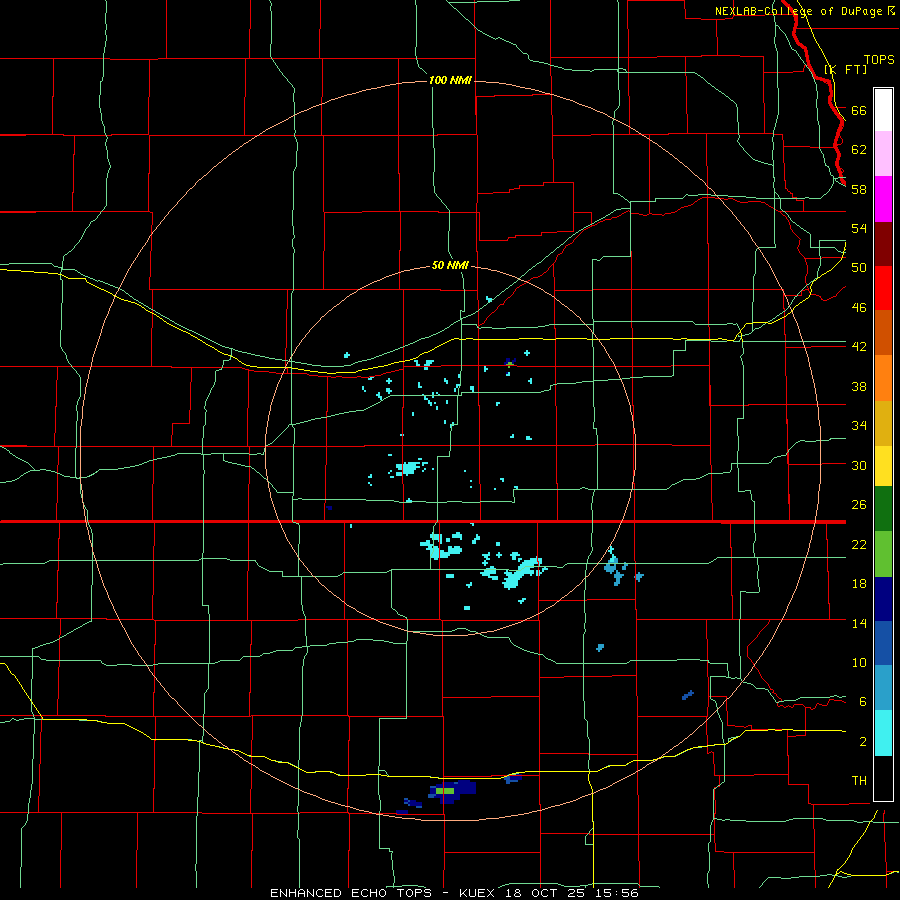Click the black TH legend band
This screenshot has width=900, height=900.
click(x=883, y=778)
